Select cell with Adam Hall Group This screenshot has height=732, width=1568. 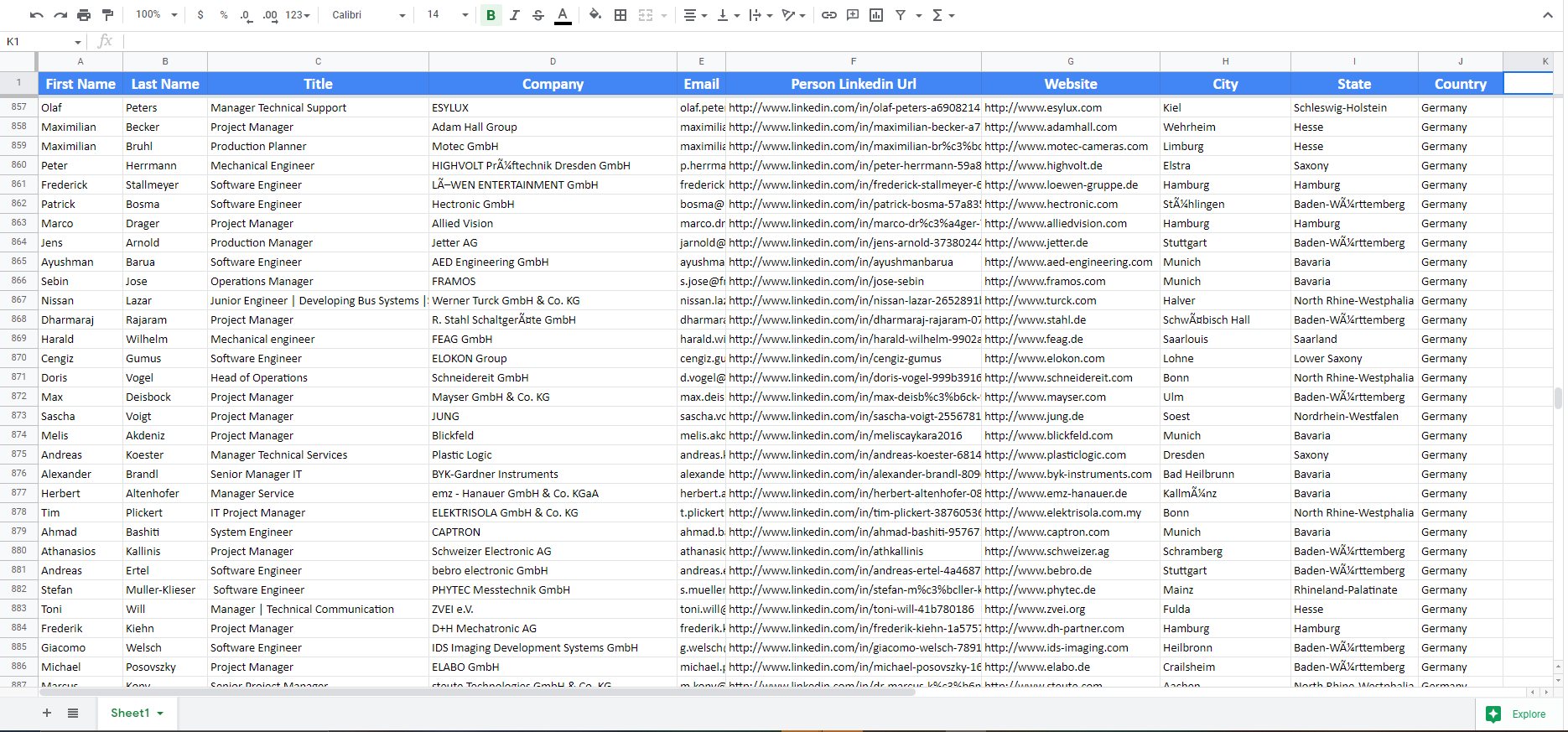point(553,127)
